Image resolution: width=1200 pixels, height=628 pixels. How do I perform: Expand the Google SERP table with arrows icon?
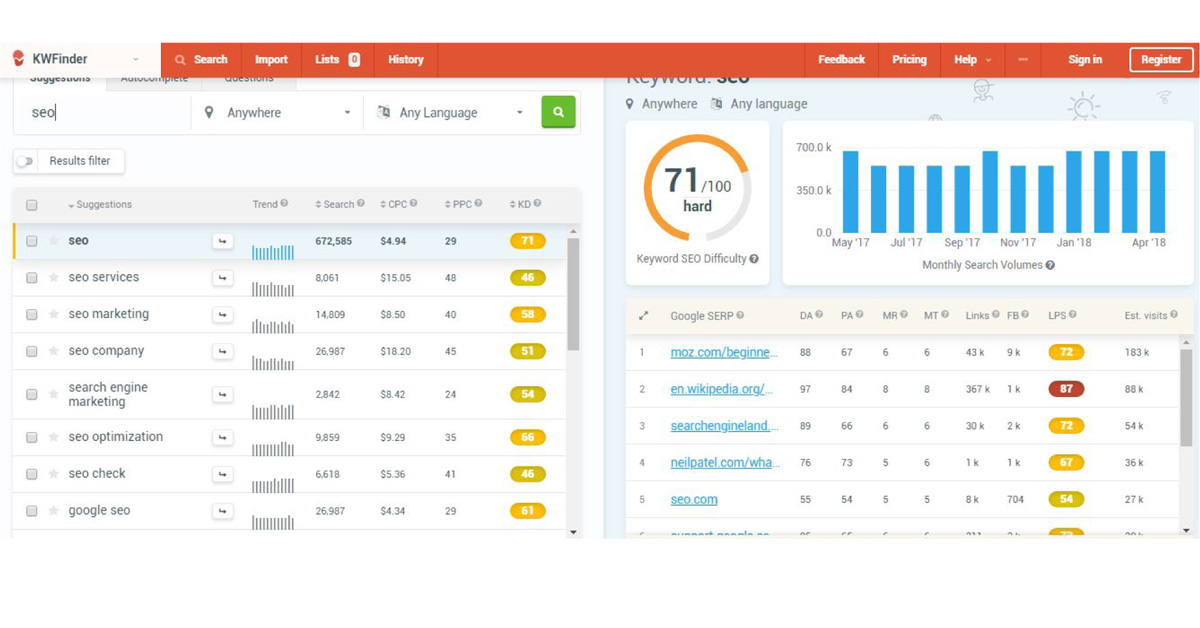pyautogui.click(x=643, y=316)
